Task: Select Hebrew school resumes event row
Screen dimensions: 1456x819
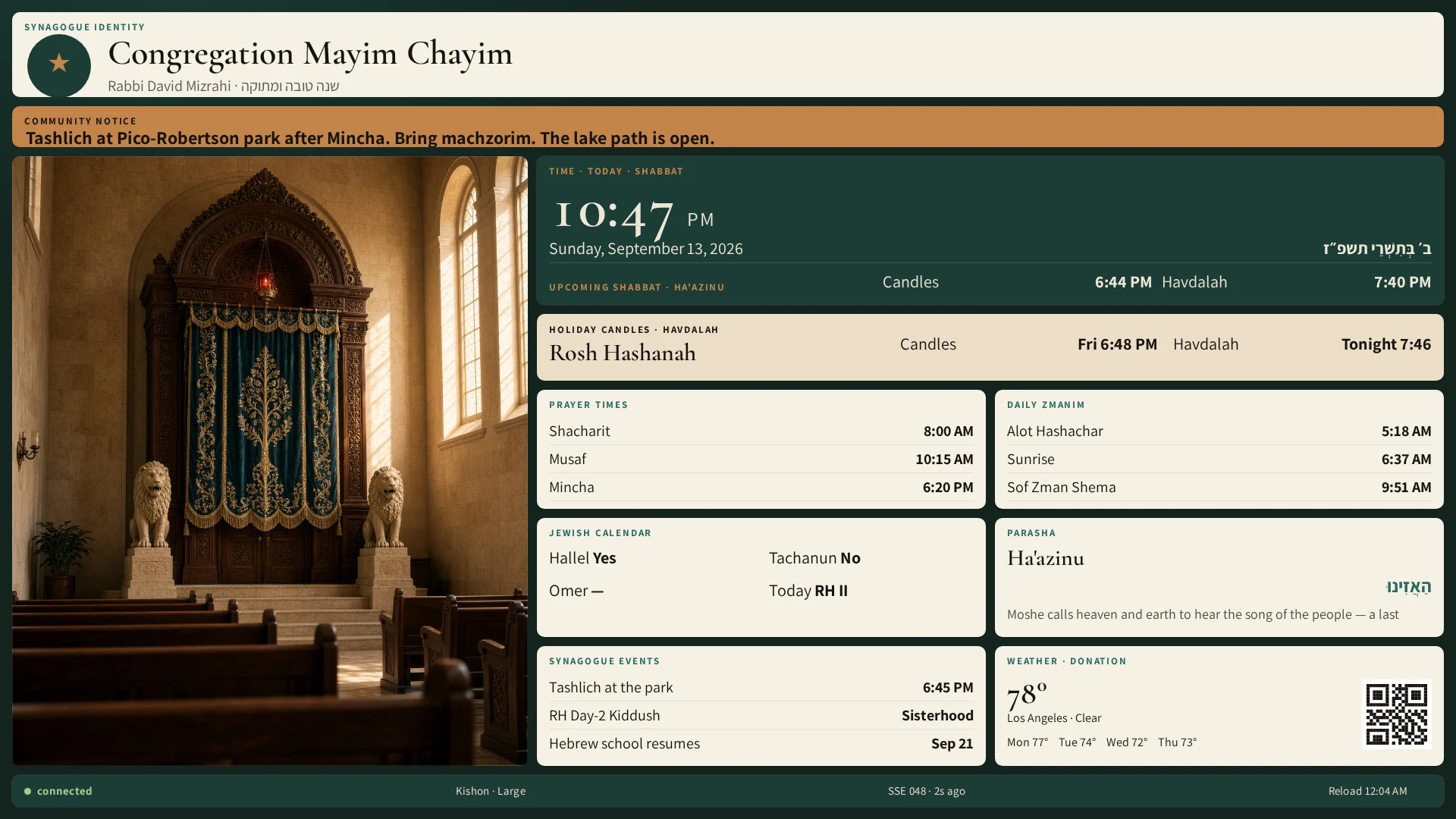Action: [761, 743]
